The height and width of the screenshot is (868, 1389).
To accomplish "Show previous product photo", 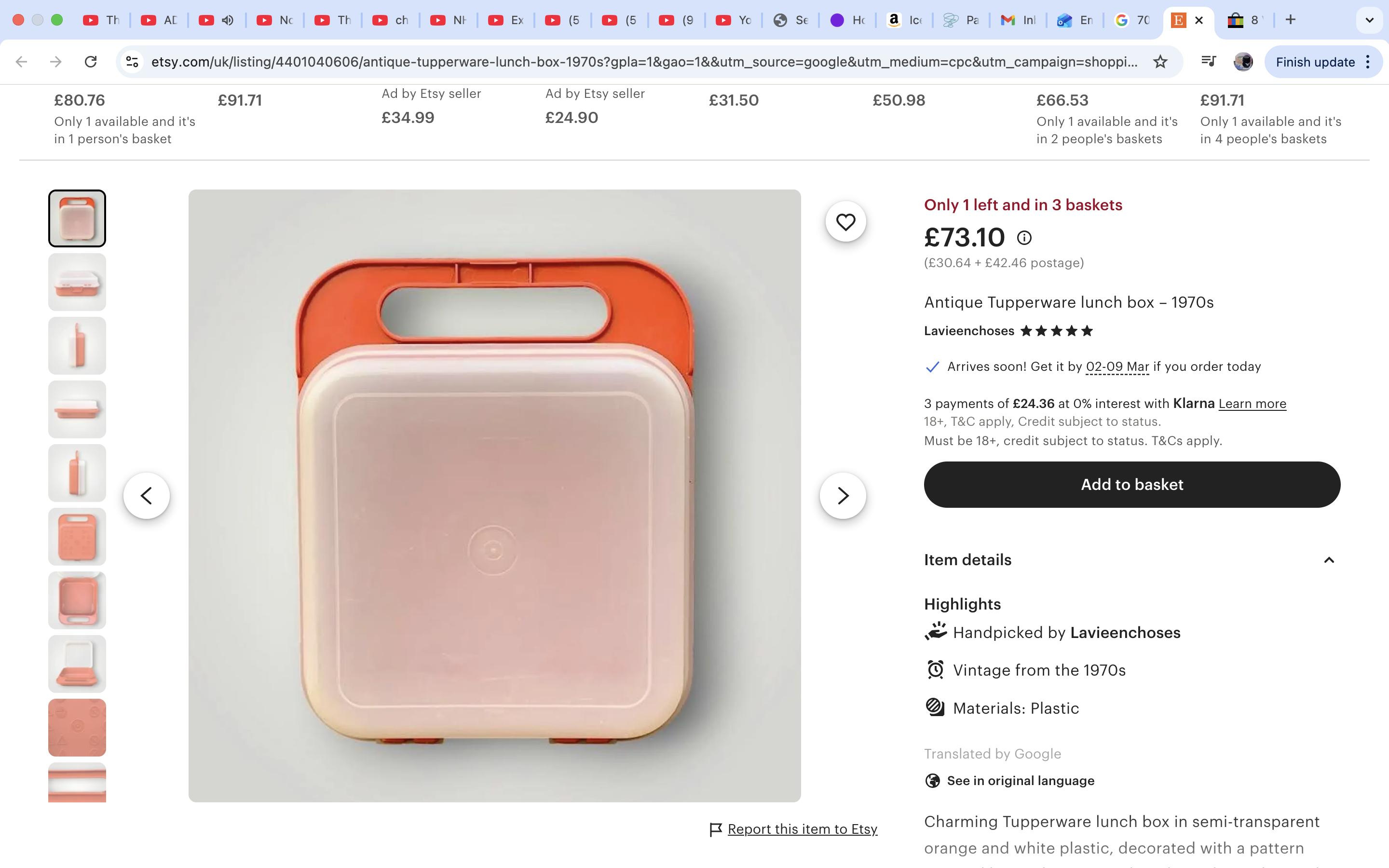I will point(146,495).
